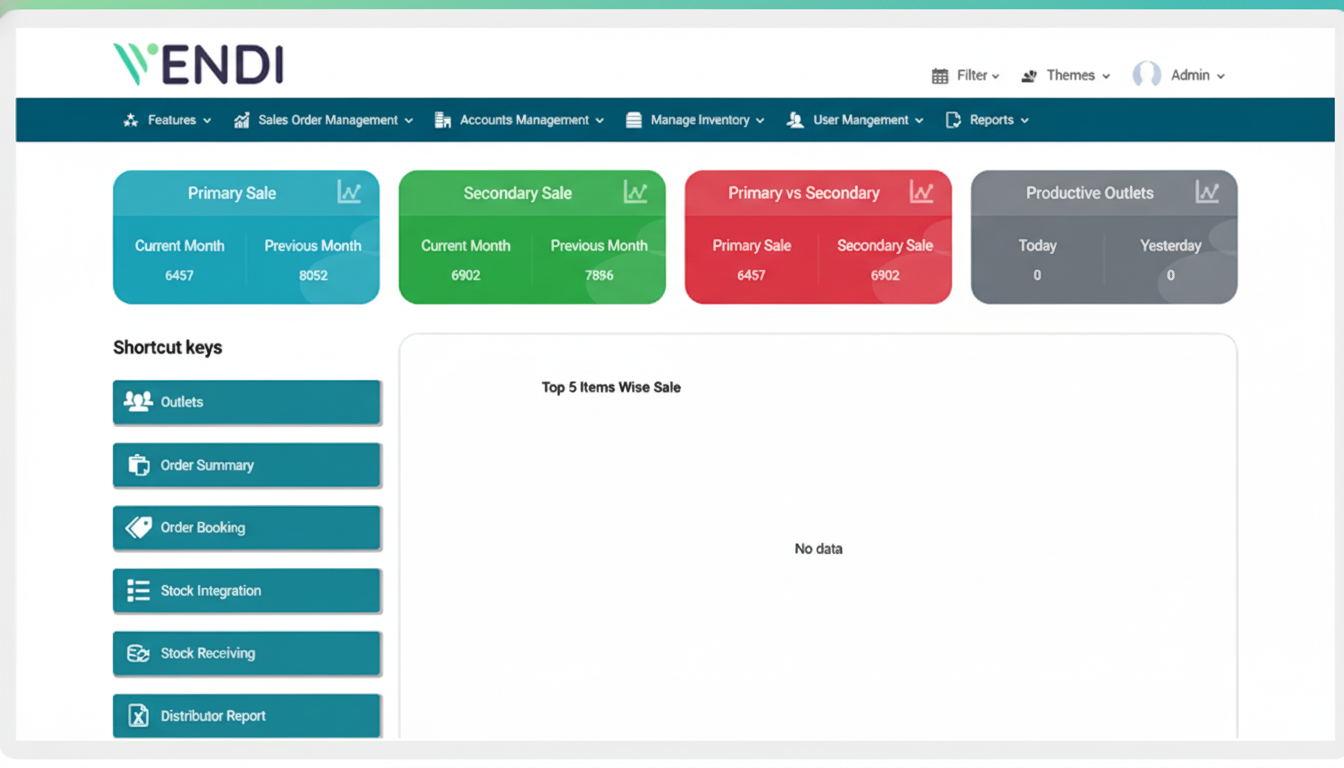The height and width of the screenshot is (768, 1344).
Task: Click the Order Summary shortcut button
Action: [247, 465]
